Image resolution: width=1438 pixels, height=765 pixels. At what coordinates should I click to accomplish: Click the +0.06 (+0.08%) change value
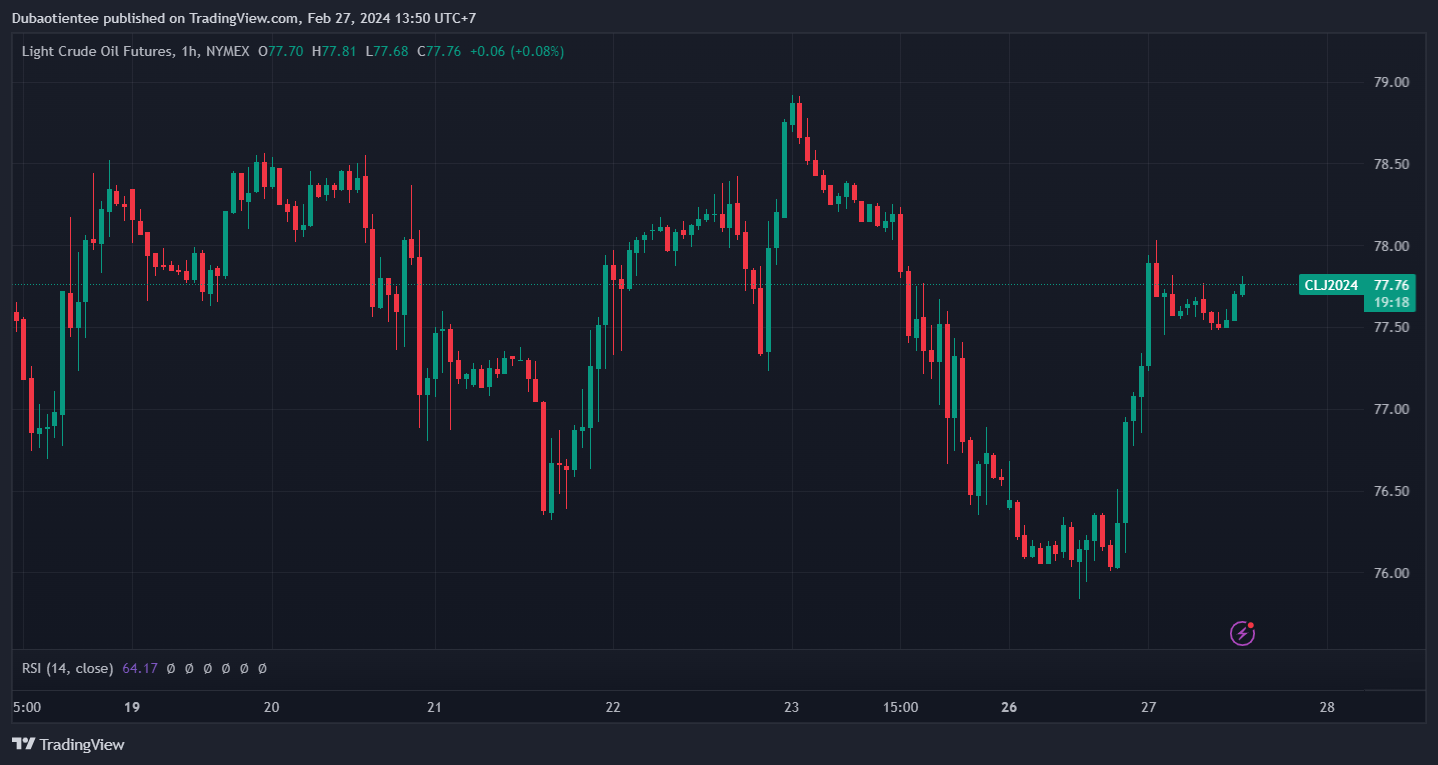tap(517, 51)
